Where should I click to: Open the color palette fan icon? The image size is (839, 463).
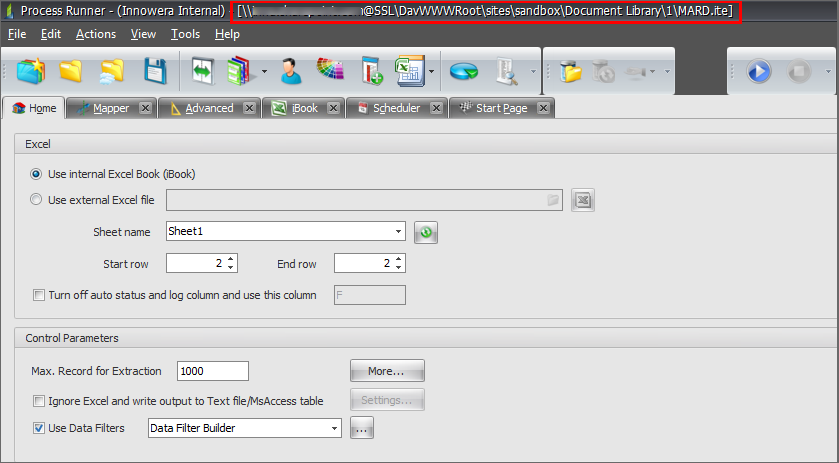(x=330, y=72)
